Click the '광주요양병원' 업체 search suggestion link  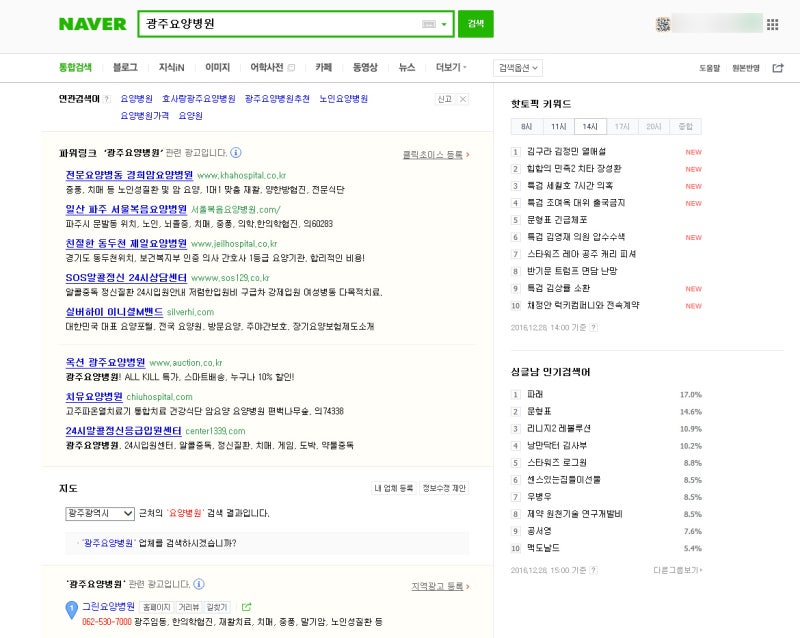tap(108, 543)
